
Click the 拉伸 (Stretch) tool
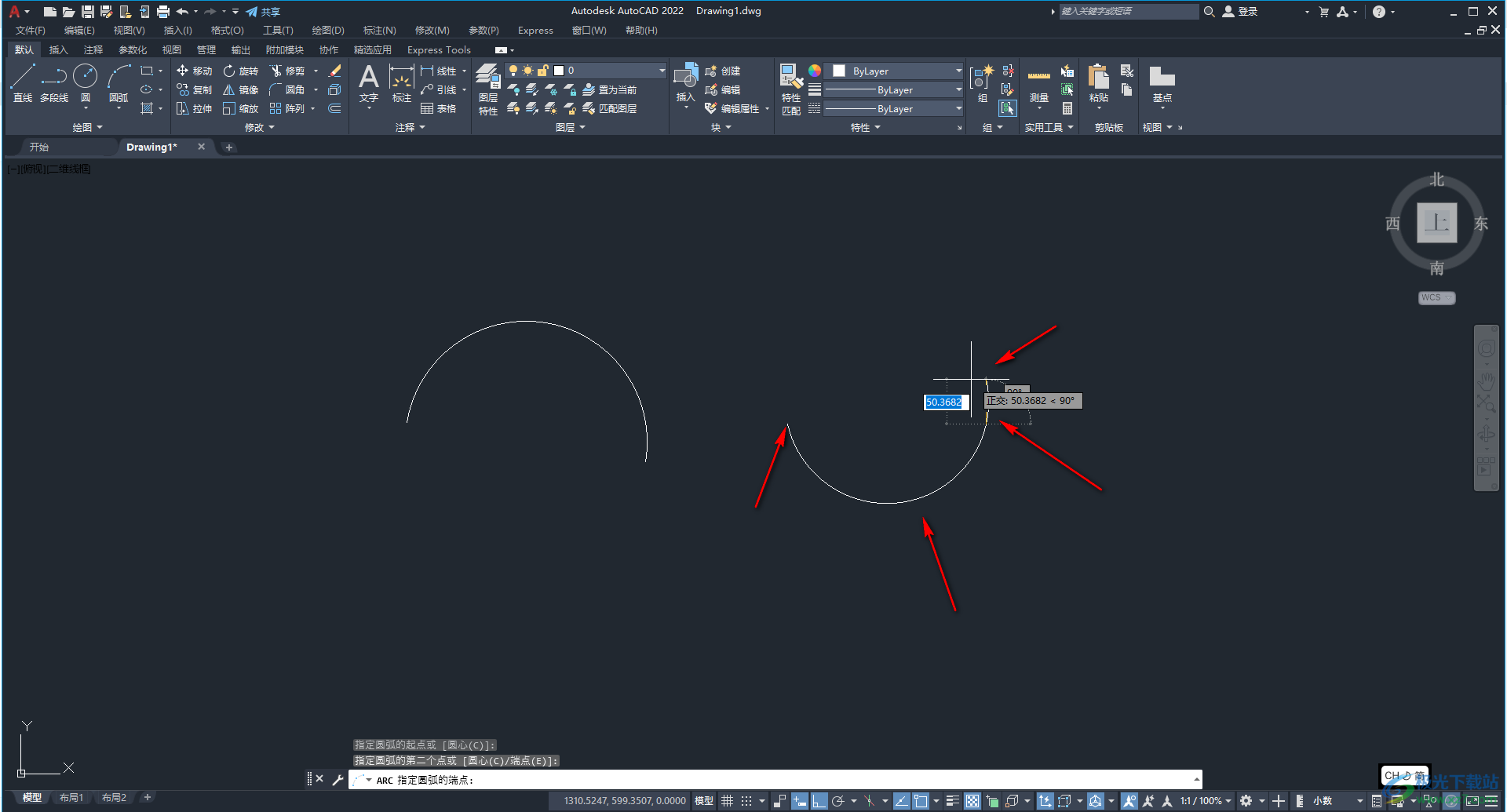click(x=194, y=108)
